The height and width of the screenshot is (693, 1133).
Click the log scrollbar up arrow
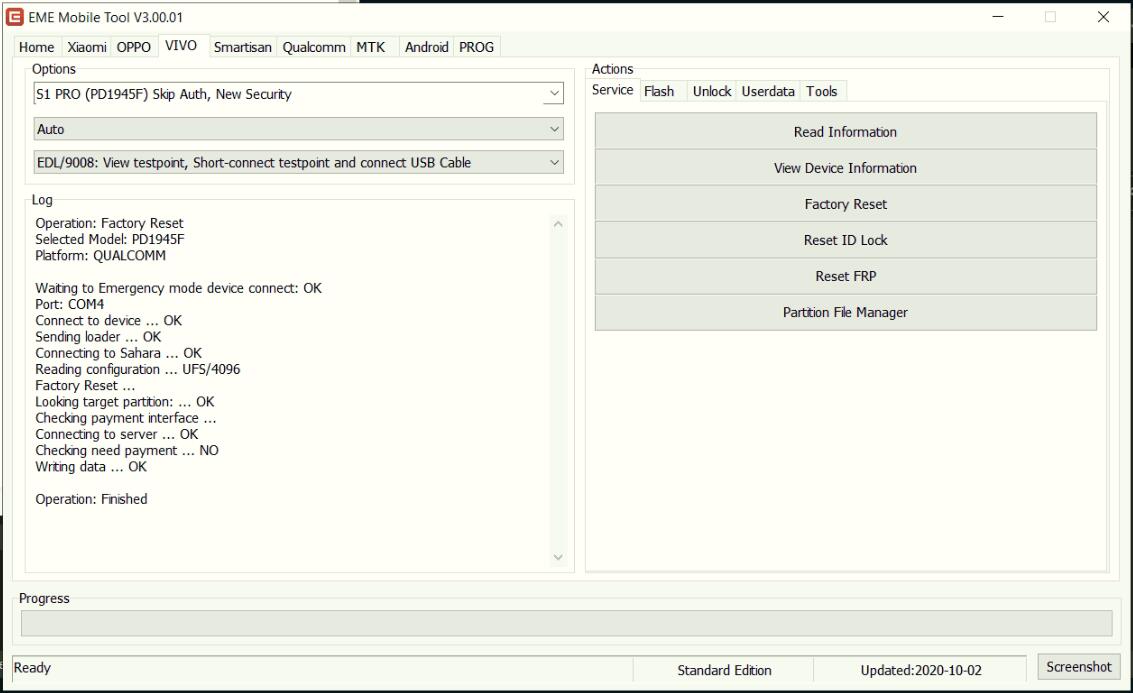558,224
